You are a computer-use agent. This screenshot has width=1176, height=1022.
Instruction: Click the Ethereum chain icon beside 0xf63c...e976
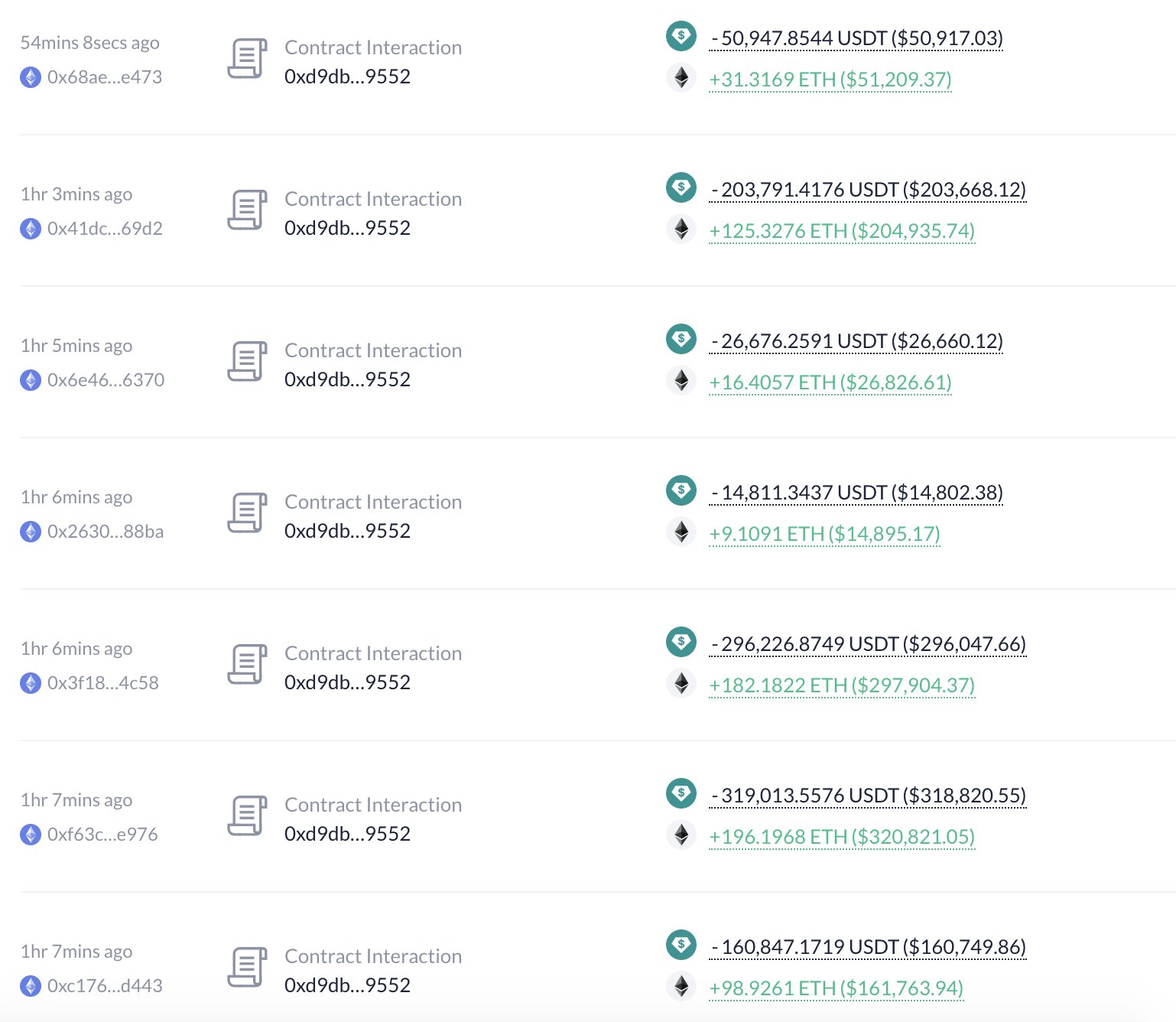31,835
